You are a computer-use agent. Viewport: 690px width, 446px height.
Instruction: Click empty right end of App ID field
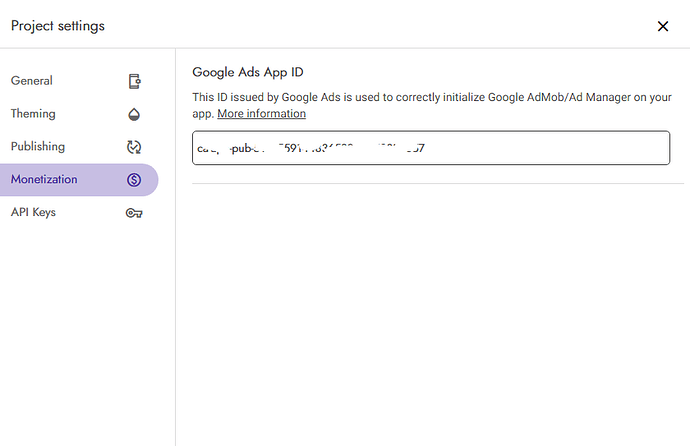[x=600, y=148]
